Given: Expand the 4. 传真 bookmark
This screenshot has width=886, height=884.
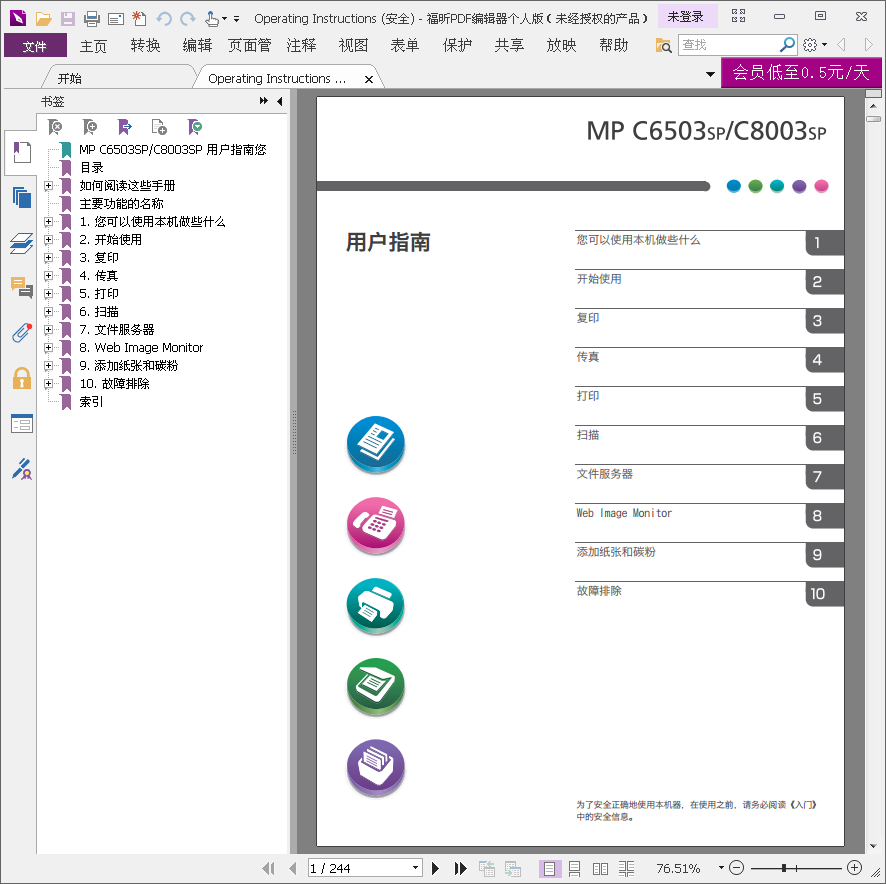Looking at the screenshot, I should coord(49,276).
